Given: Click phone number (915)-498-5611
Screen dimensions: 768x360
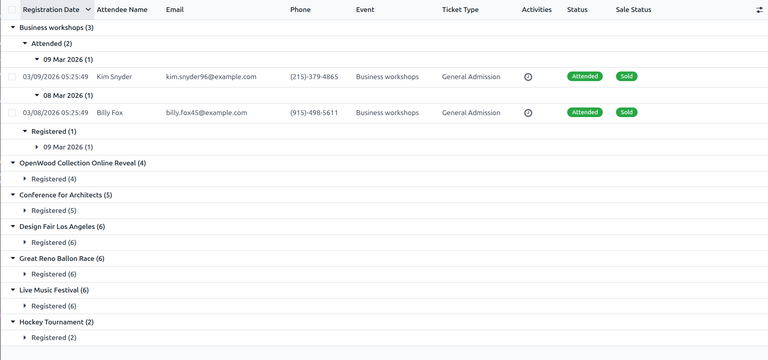Looking at the screenshot, I should (x=314, y=113).
